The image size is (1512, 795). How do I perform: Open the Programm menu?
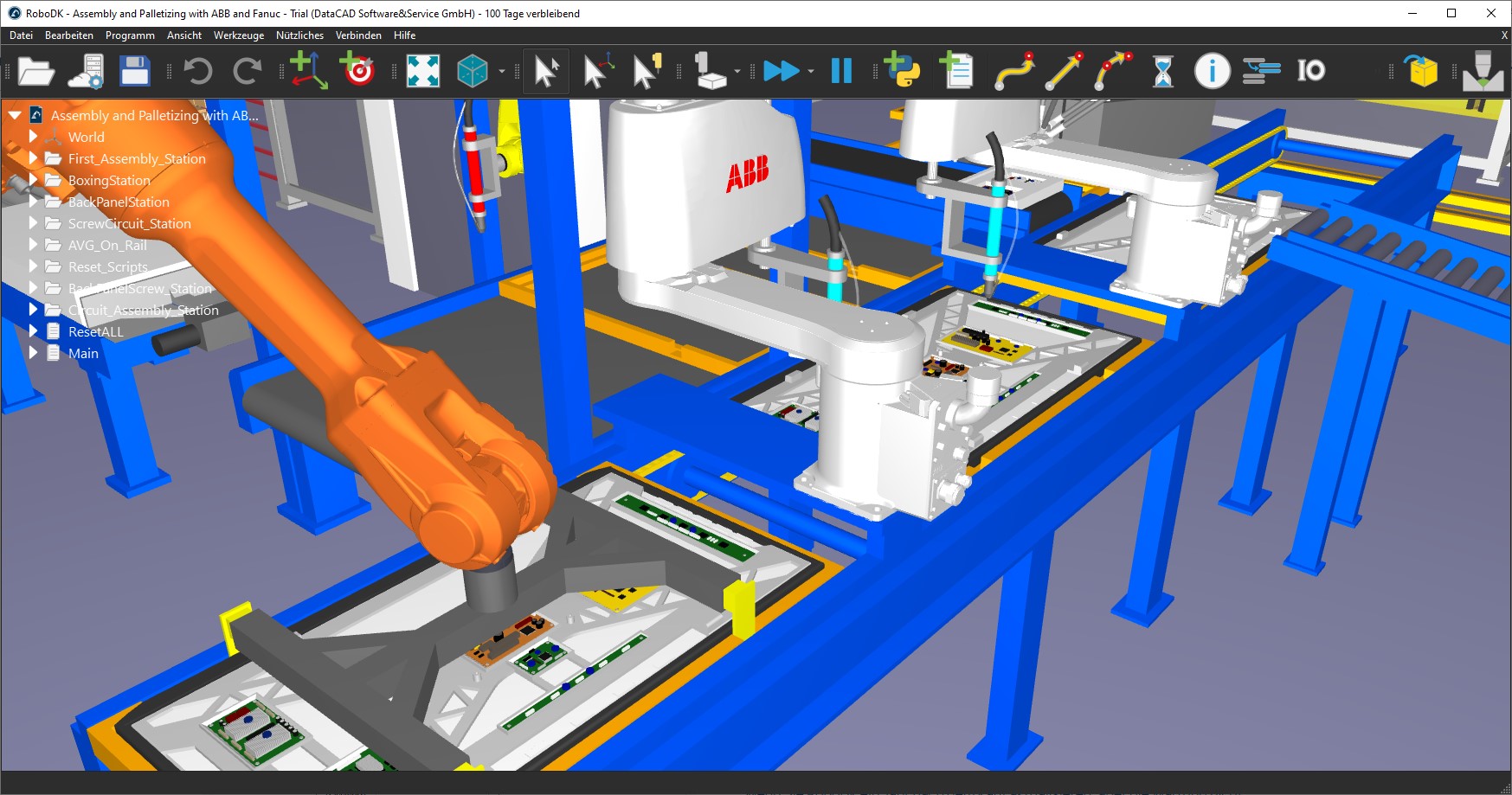[130, 35]
